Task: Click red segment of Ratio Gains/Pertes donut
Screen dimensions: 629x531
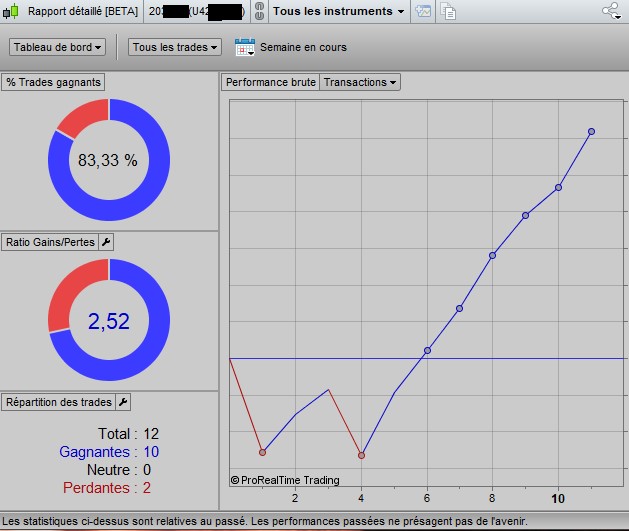Action: tap(68, 289)
